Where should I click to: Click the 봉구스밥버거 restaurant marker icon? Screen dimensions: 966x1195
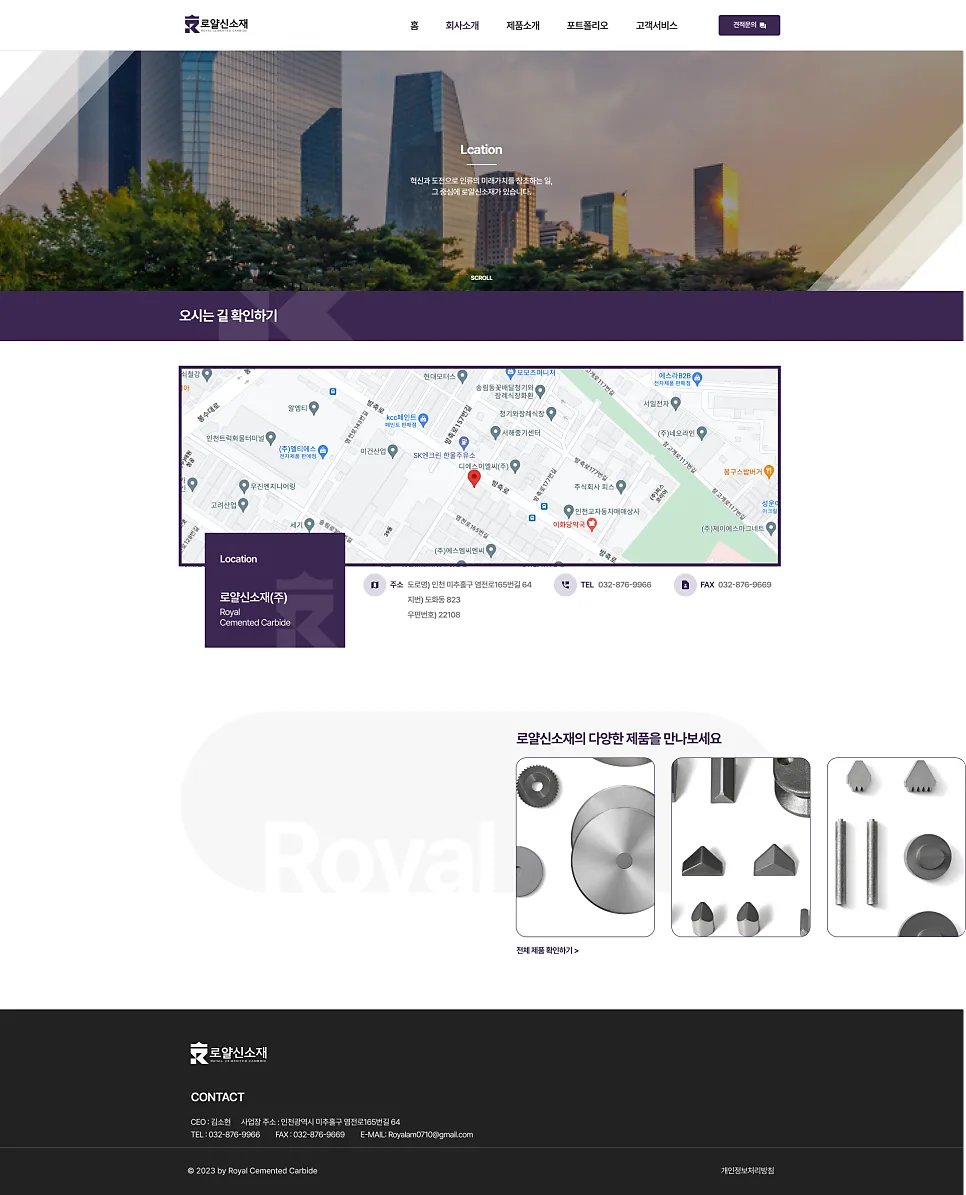769,472
